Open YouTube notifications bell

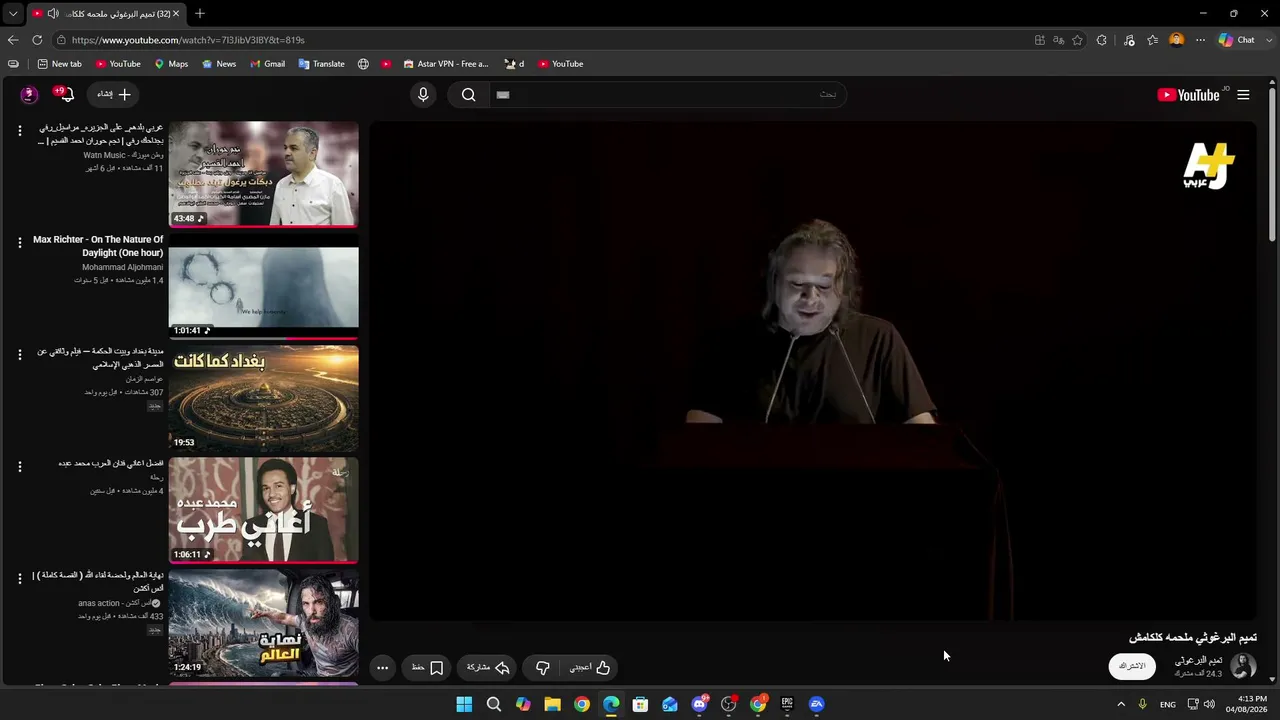66,94
